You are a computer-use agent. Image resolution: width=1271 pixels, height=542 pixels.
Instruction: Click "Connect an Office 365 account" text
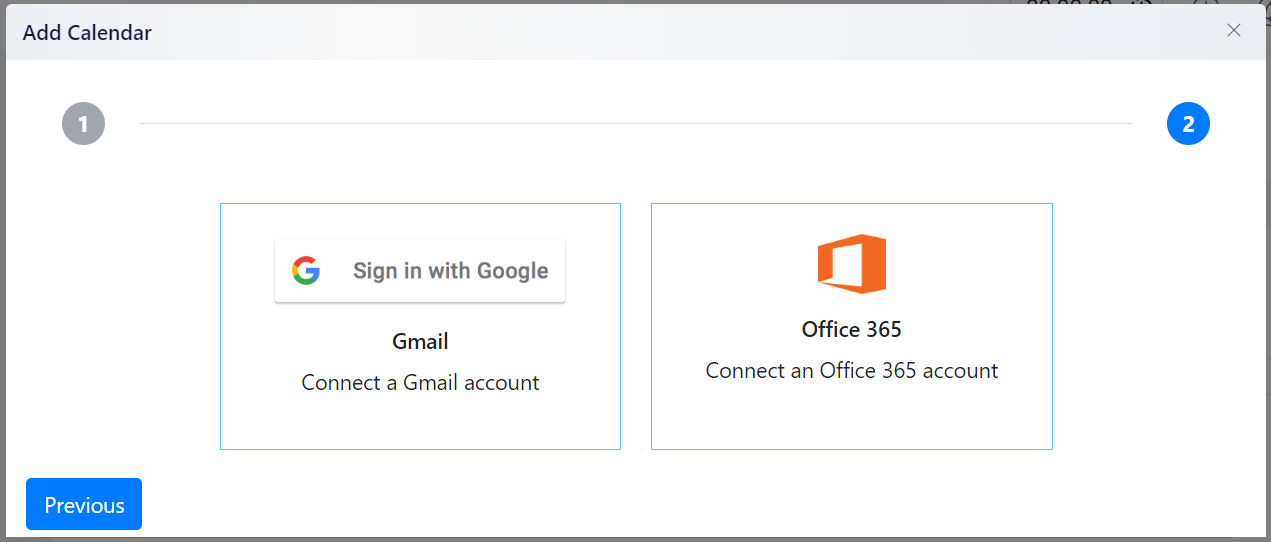(x=852, y=370)
